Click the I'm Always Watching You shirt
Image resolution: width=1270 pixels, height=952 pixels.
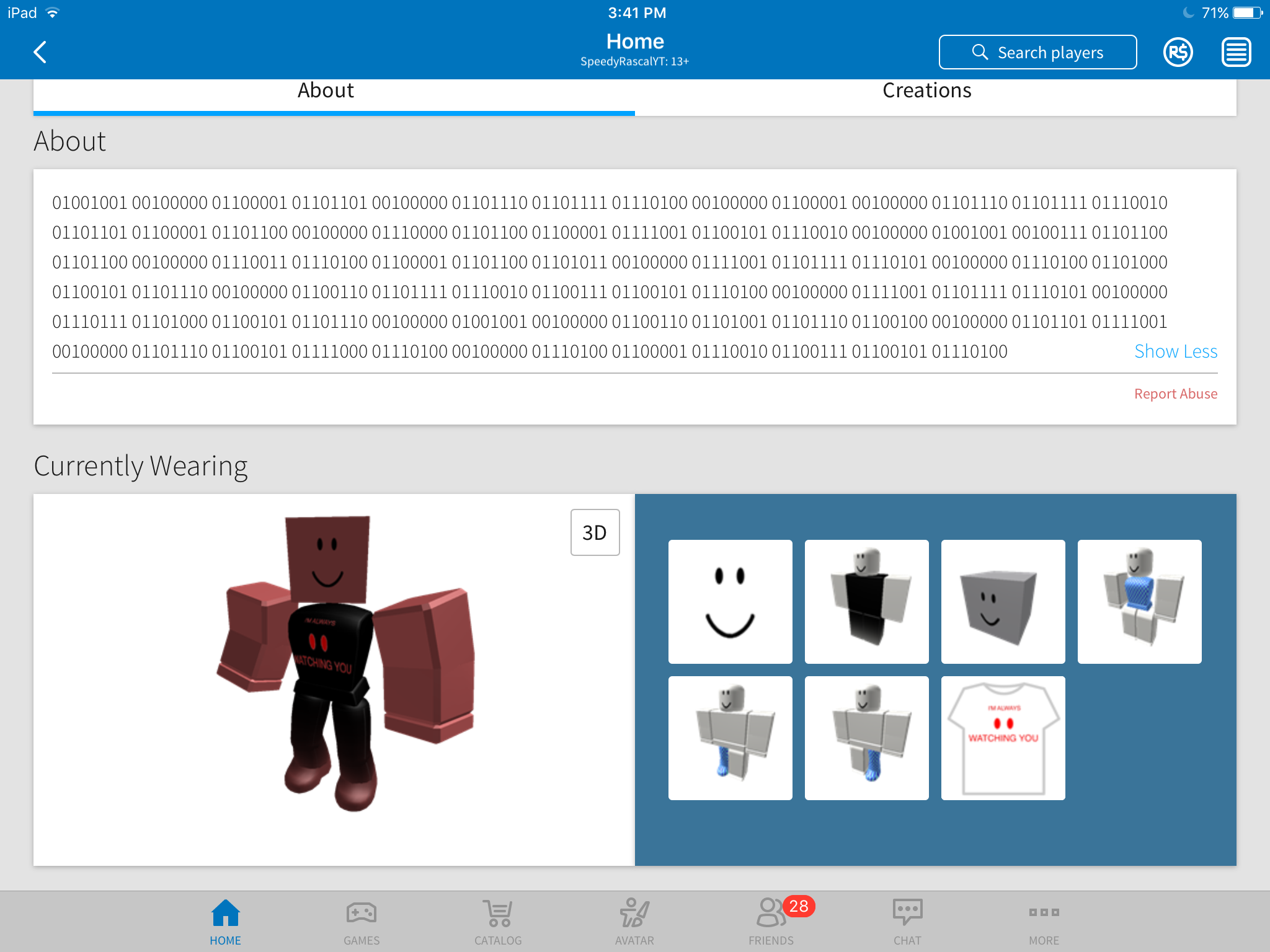coord(1003,737)
